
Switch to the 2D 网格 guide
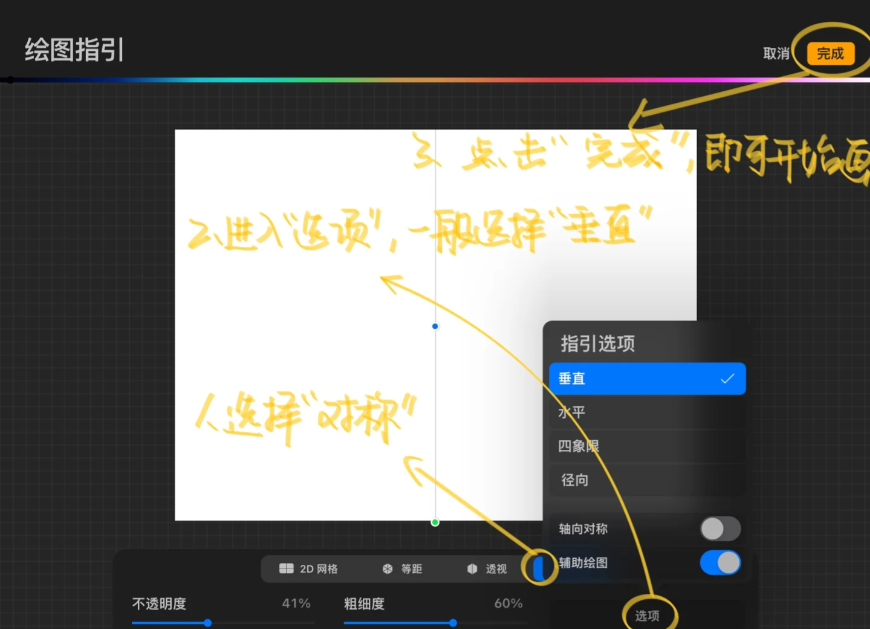point(308,569)
